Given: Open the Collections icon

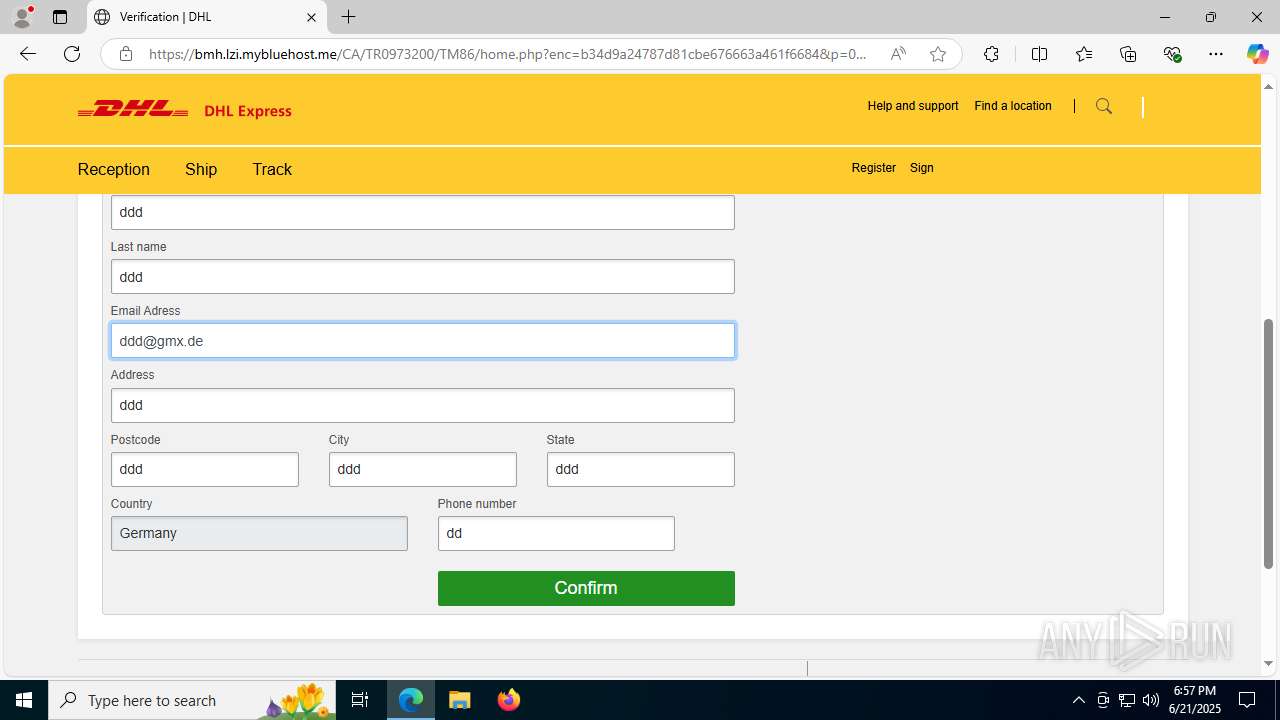Looking at the screenshot, I should tap(1128, 54).
